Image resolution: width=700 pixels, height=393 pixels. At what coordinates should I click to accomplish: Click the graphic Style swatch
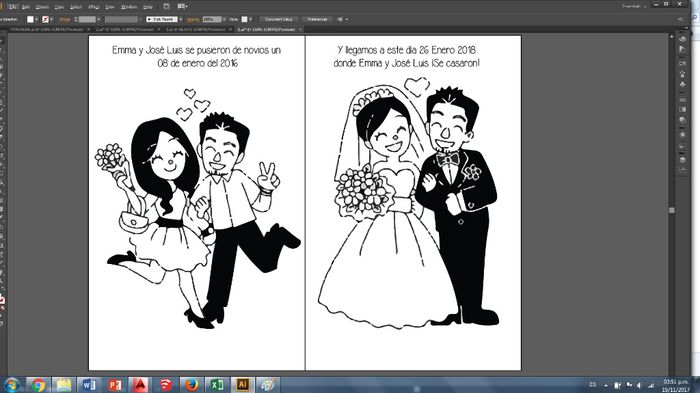click(244, 19)
